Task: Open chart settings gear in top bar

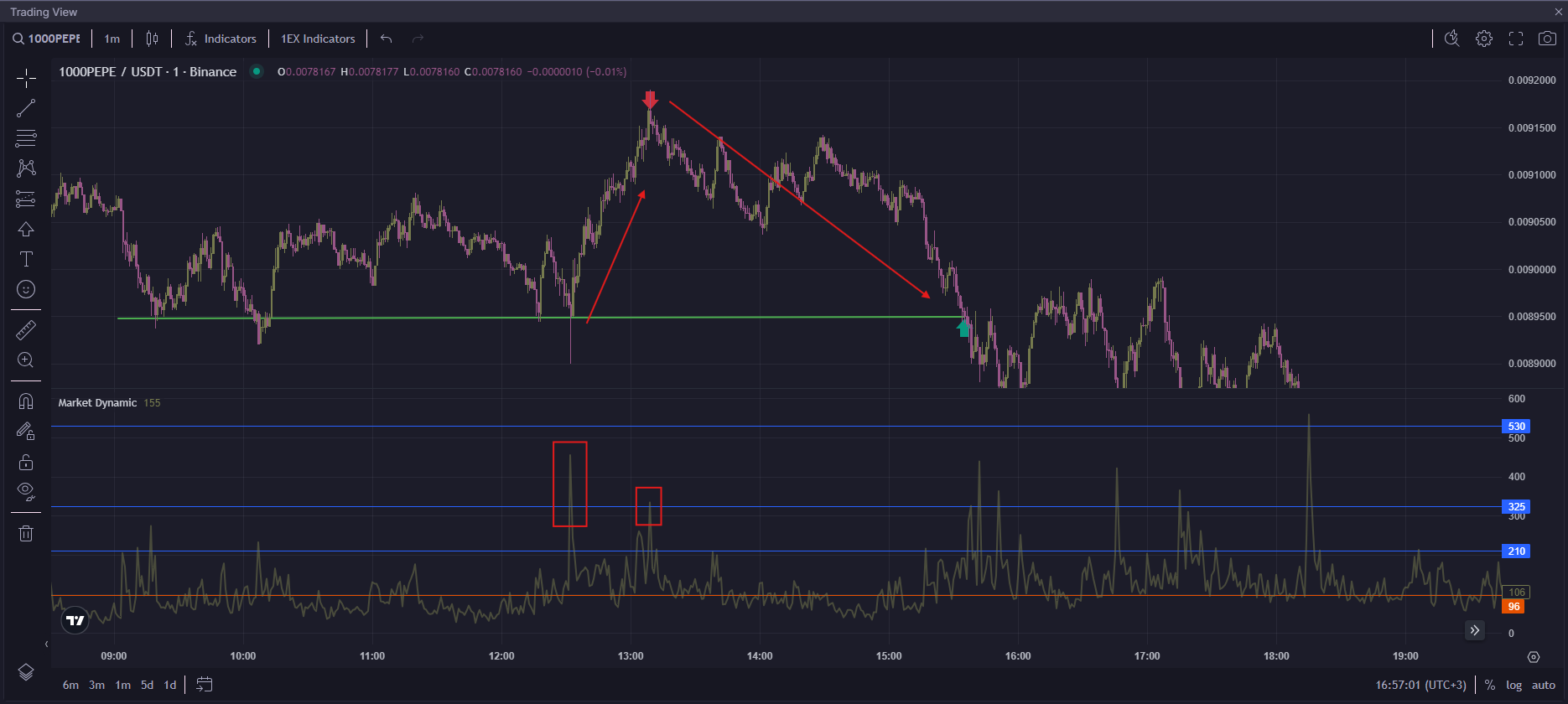Action: 1484,39
